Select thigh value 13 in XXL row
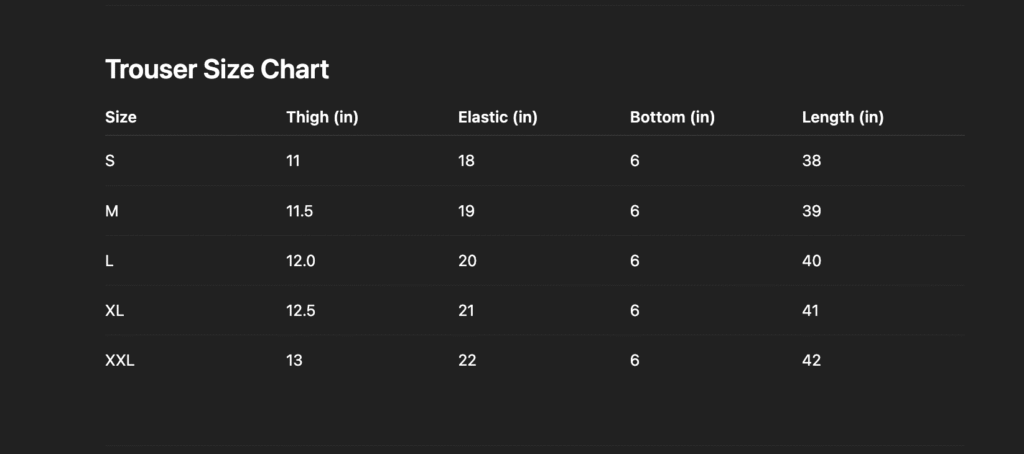Image resolution: width=1024 pixels, height=454 pixels. 295,360
